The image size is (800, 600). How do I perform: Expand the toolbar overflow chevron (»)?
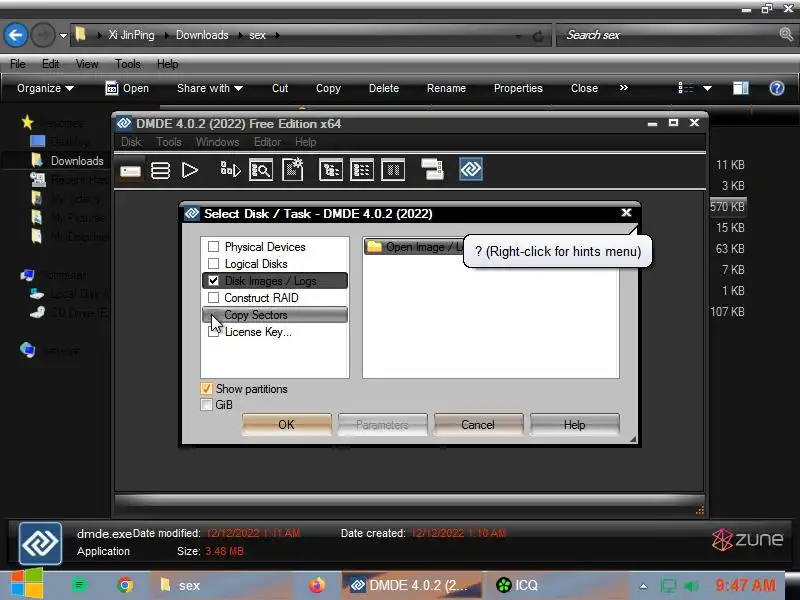pos(623,88)
